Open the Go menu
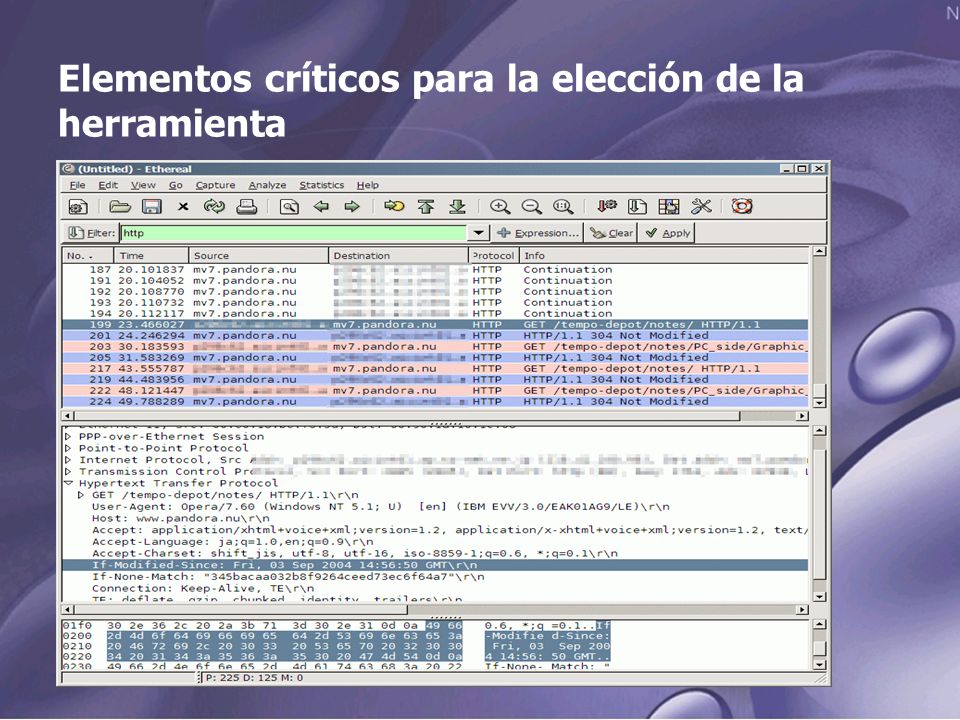960x720 pixels. pos(176,185)
